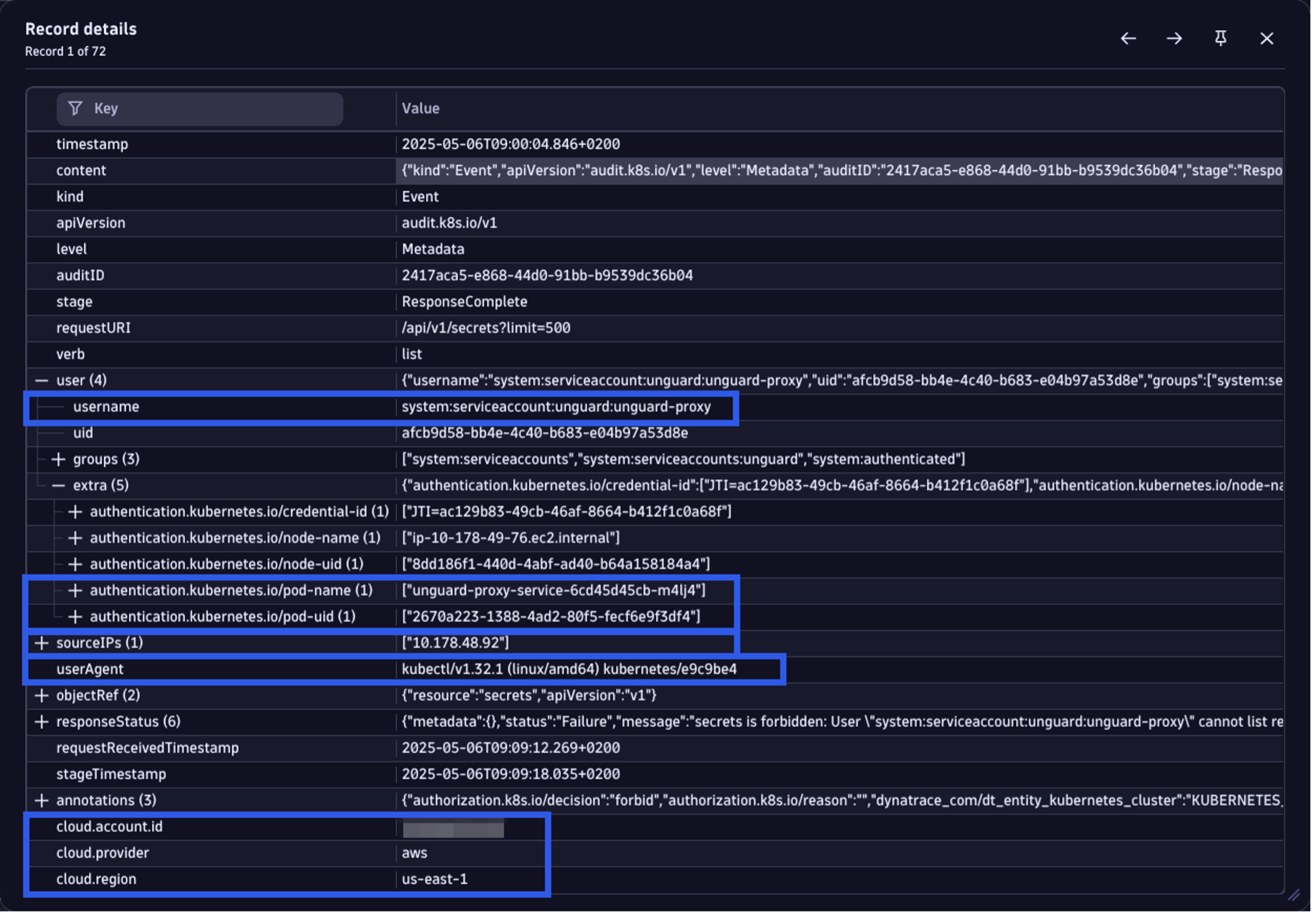Select the userAgent row with kubectl value
This screenshot has width=1316, height=915.
[88, 669]
